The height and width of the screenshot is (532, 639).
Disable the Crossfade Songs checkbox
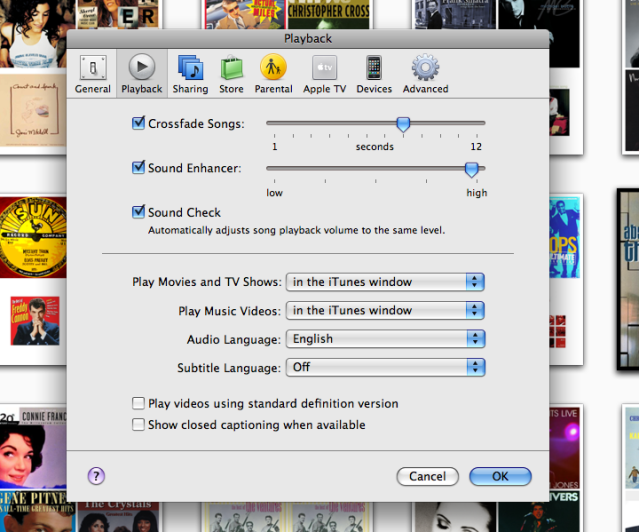[138, 123]
